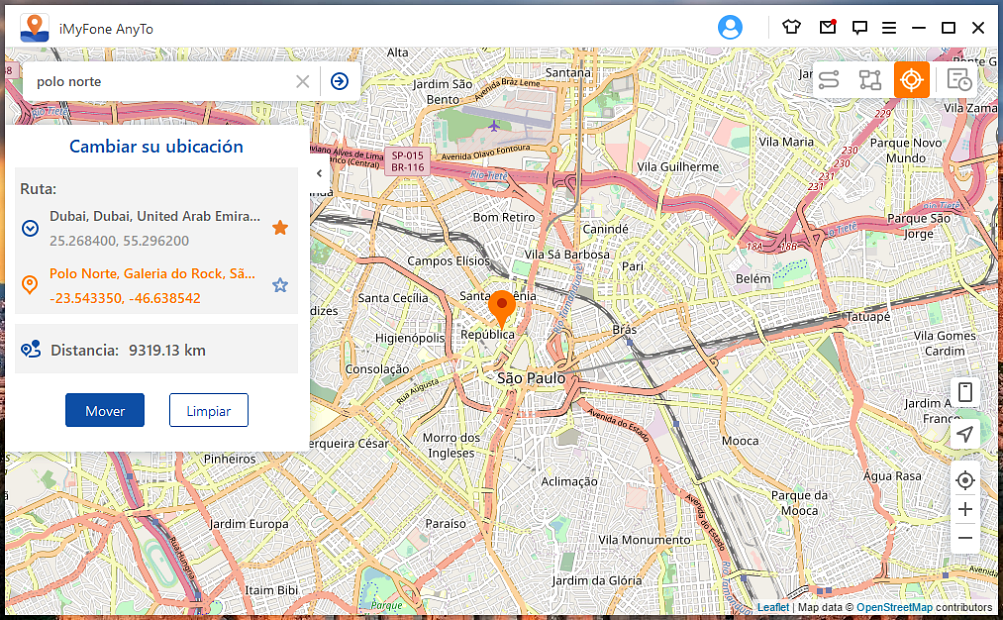Viewport: 1003px width, 620px height.
Task: Open the mail notifications icon
Action: (828, 27)
